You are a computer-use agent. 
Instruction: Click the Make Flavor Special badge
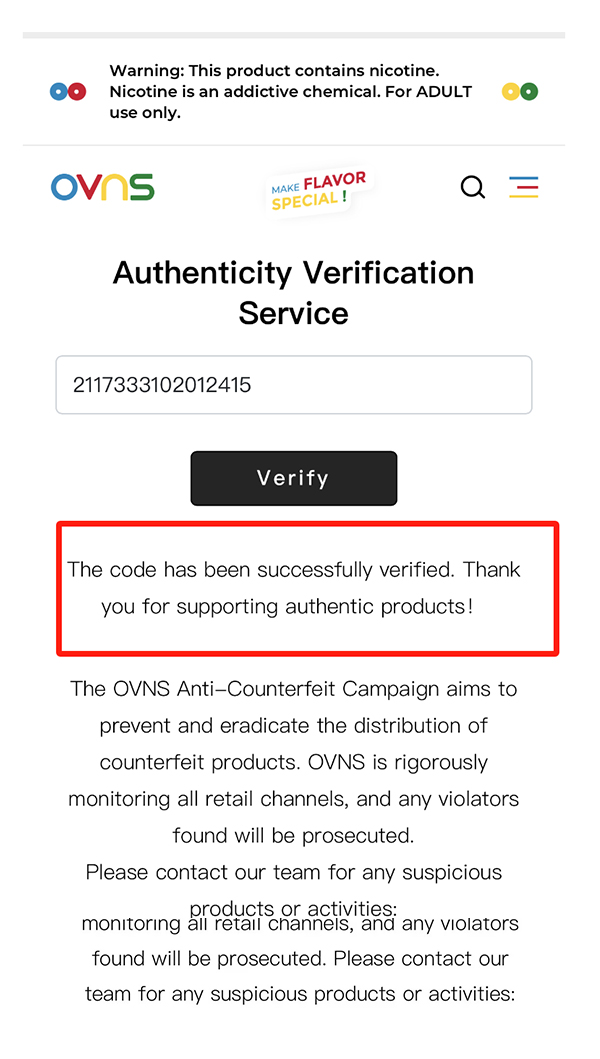[319, 190]
